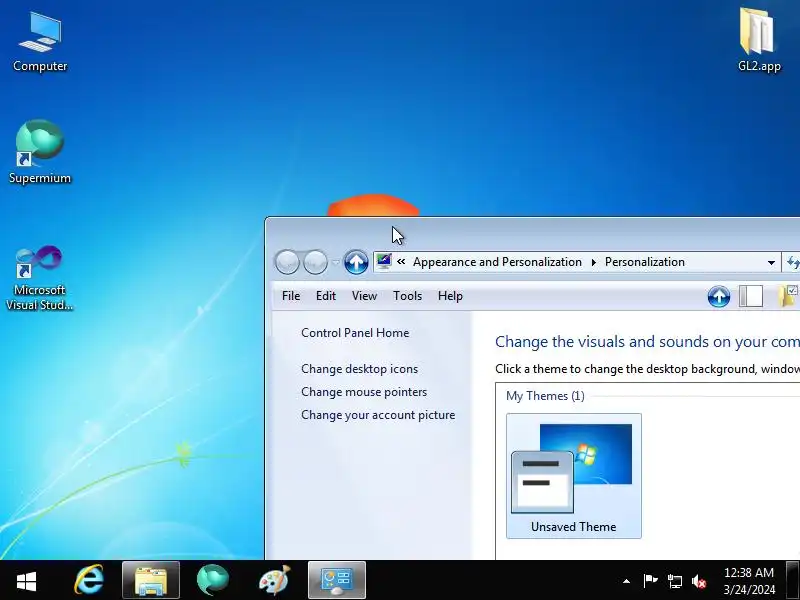Select the Supermium desktop shortcut
800x600 pixels.
click(x=40, y=152)
